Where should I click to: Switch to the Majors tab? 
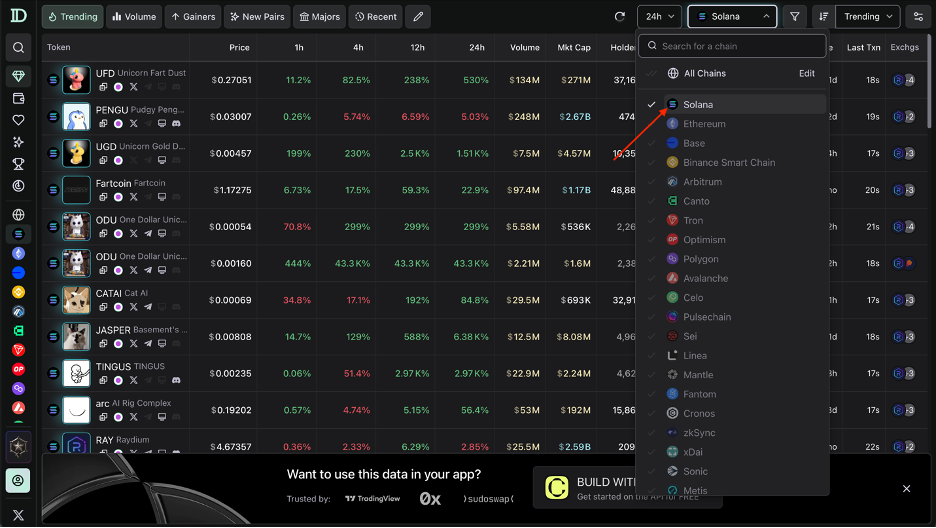pyautogui.click(x=319, y=17)
